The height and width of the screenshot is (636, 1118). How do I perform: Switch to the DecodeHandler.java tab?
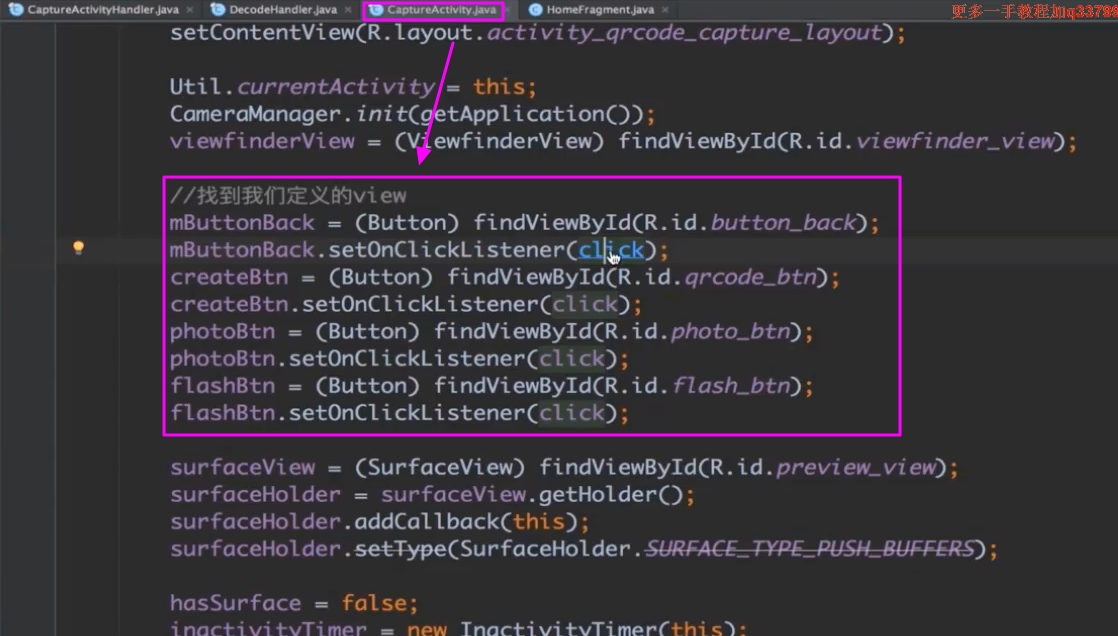click(x=282, y=9)
